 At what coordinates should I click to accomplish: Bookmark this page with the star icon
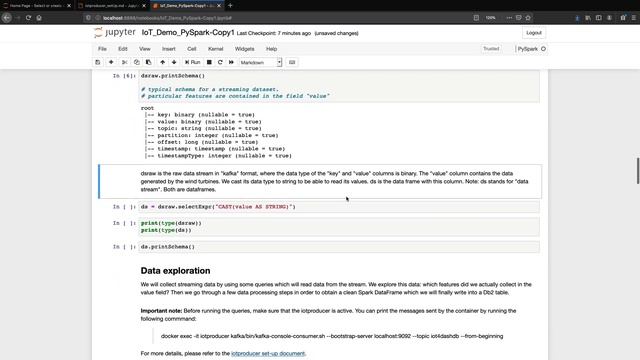[x=528, y=18]
